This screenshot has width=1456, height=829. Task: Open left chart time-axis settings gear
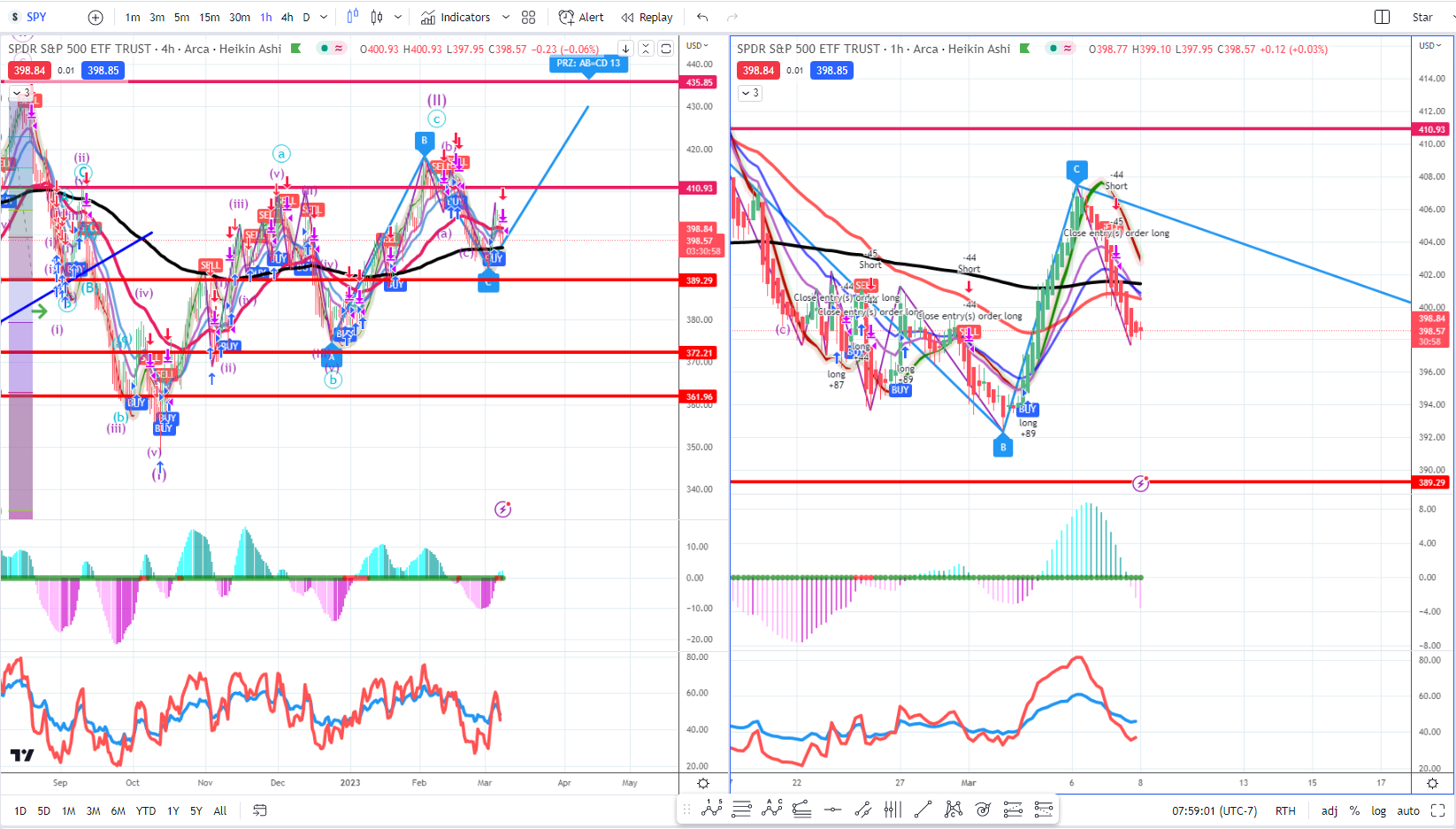(x=703, y=783)
